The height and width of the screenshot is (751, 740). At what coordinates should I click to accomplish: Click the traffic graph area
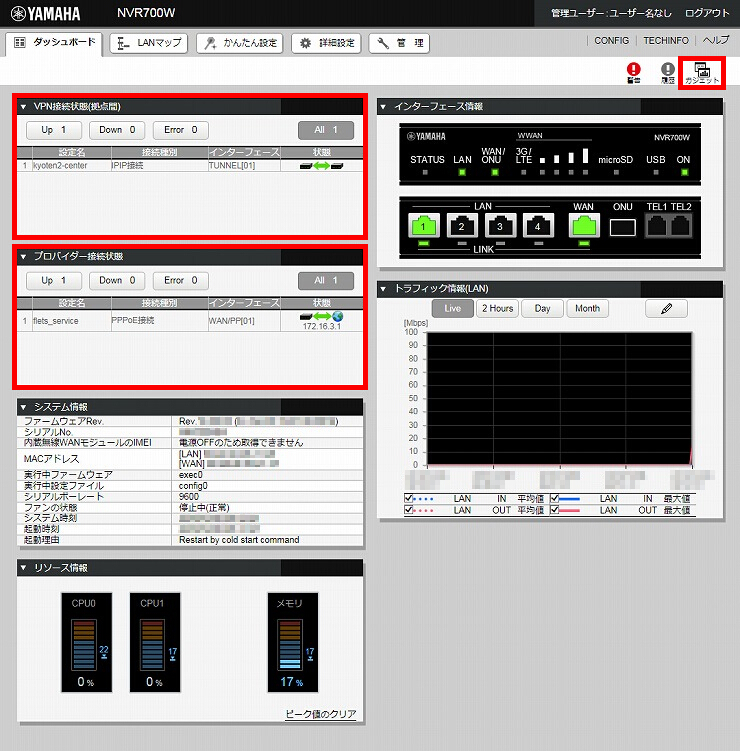pos(559,398)
